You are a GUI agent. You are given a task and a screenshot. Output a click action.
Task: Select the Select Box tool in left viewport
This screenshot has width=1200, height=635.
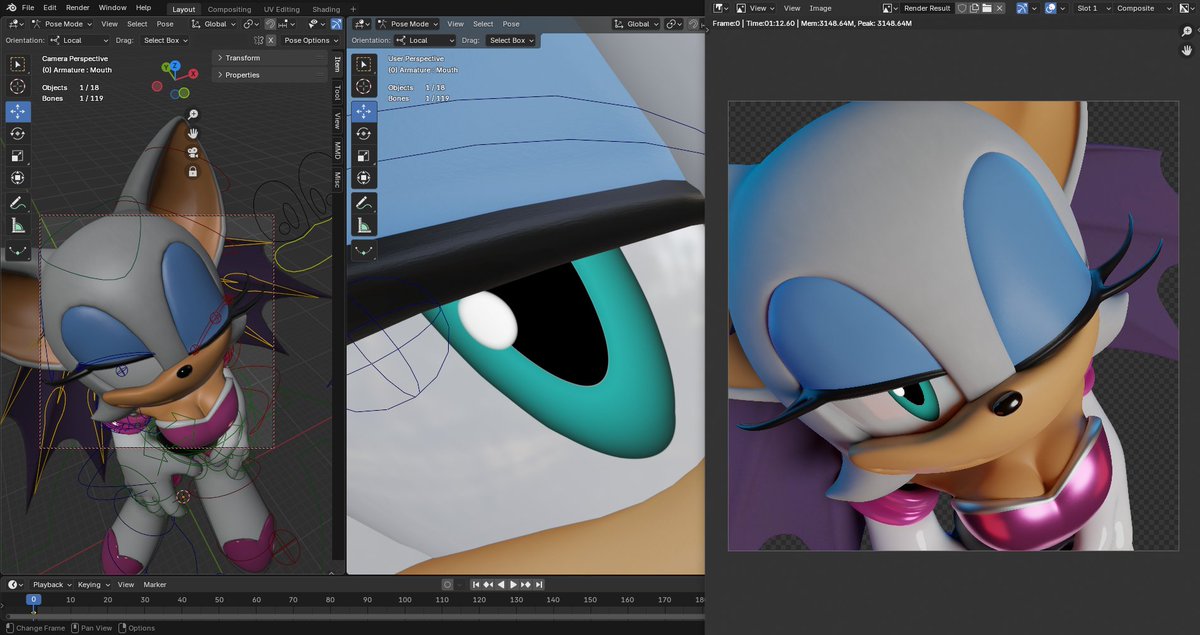click(18, 65)
